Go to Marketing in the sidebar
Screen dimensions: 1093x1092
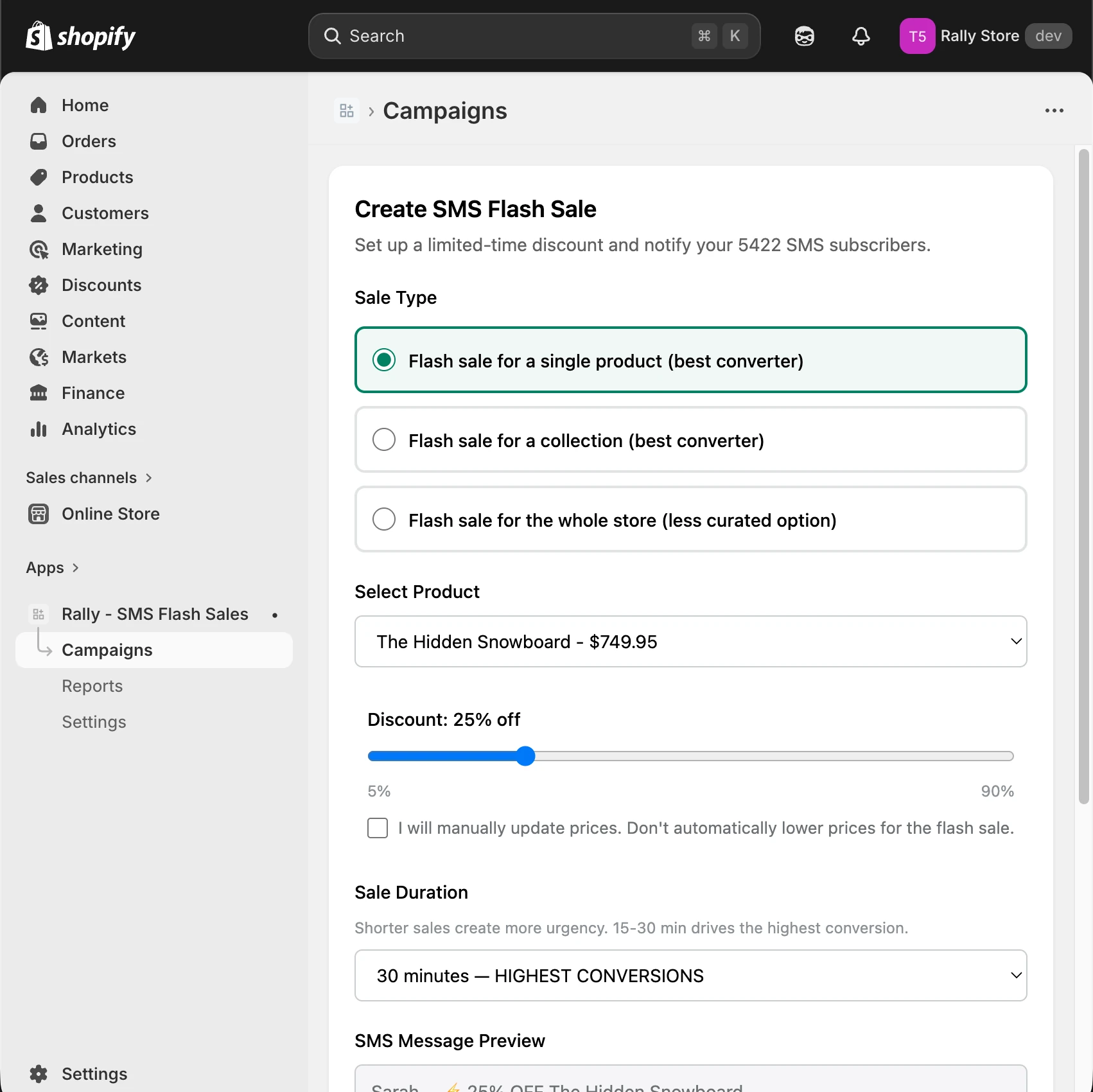click(101, 249)
